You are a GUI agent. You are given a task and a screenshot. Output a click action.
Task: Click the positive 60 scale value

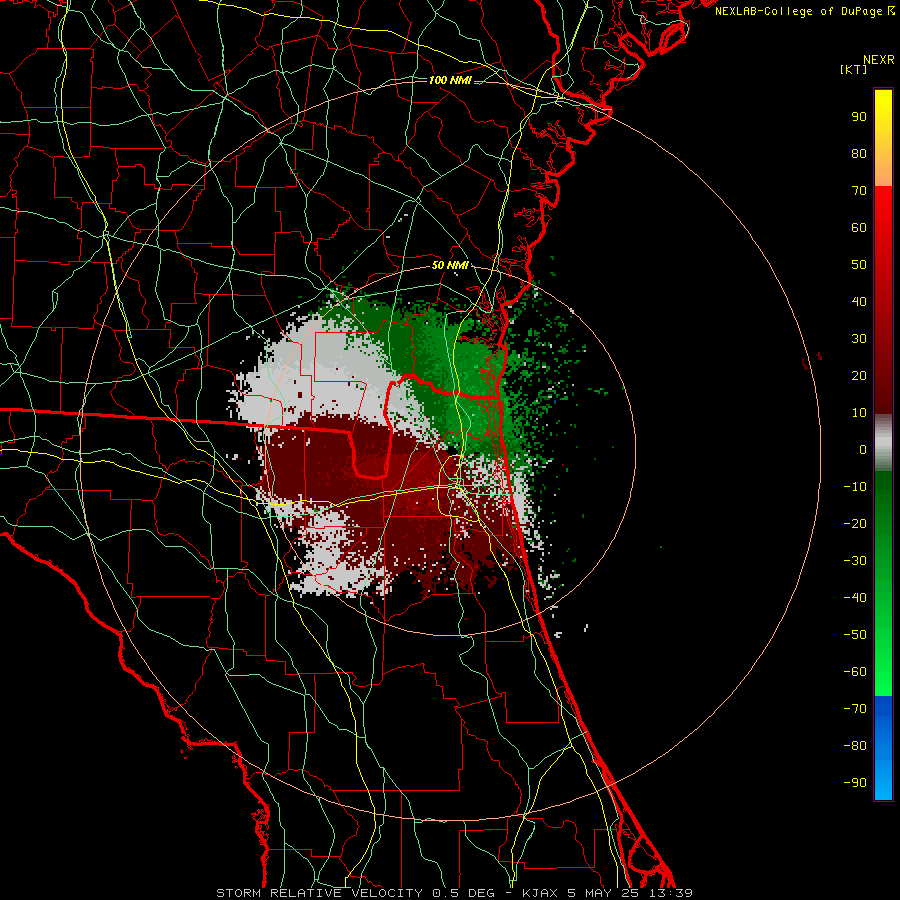click(859, 227)
